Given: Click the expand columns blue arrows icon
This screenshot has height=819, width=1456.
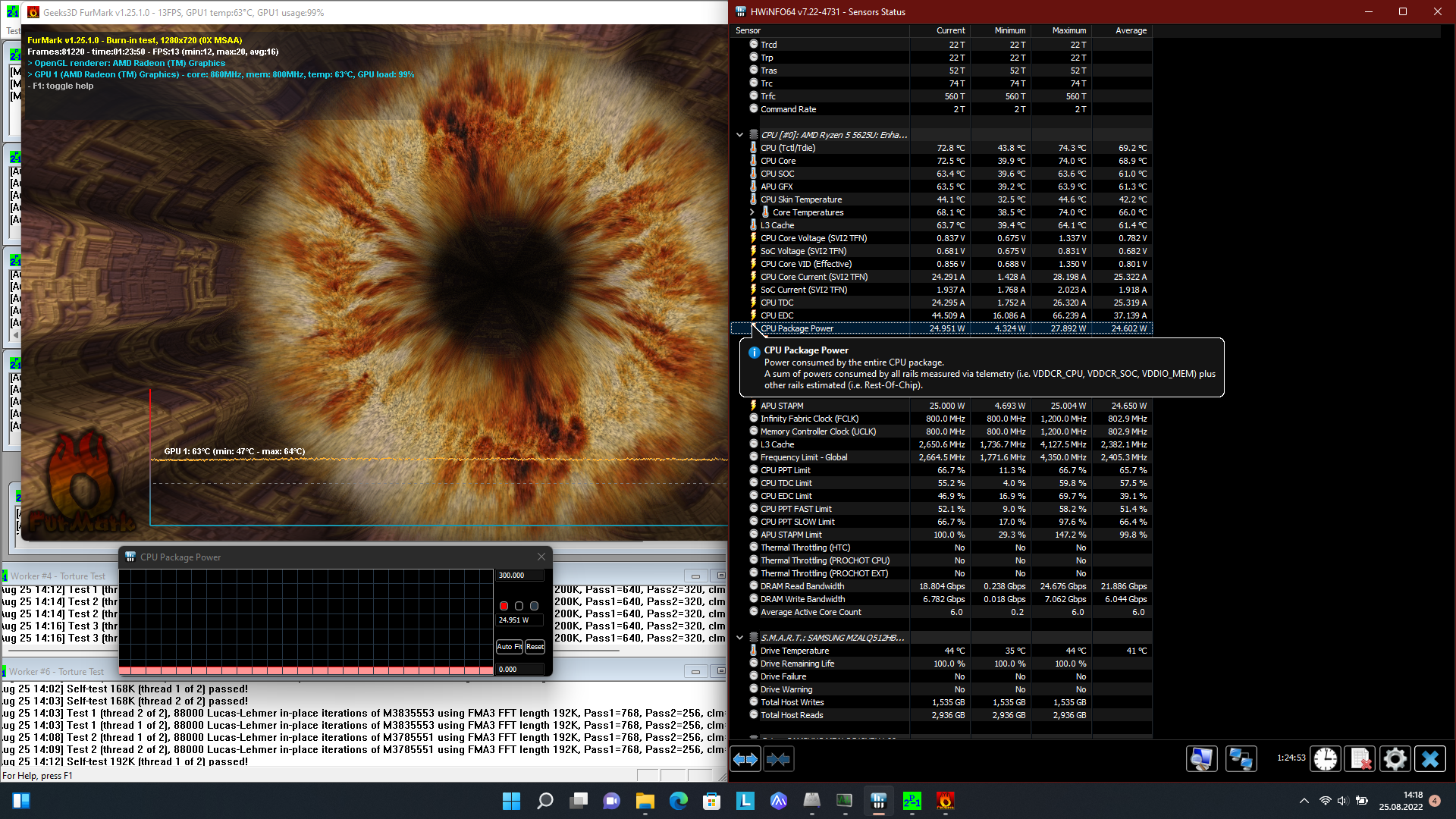Looking at the screenshot, I should pyautogui.click(x=745, y=759).
